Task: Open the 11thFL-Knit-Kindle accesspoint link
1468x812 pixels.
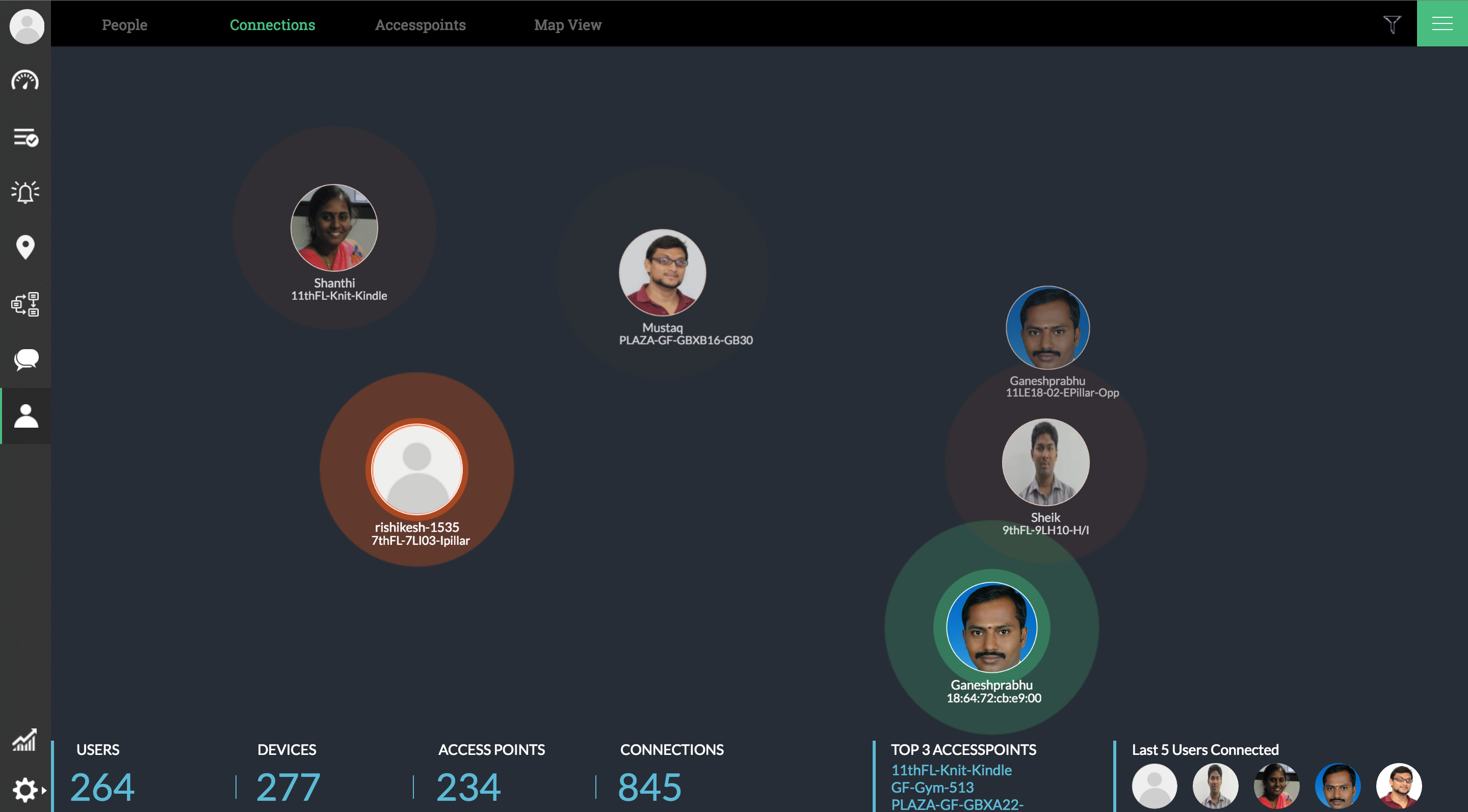Action: pyautogui.click(x=951, y=770)
